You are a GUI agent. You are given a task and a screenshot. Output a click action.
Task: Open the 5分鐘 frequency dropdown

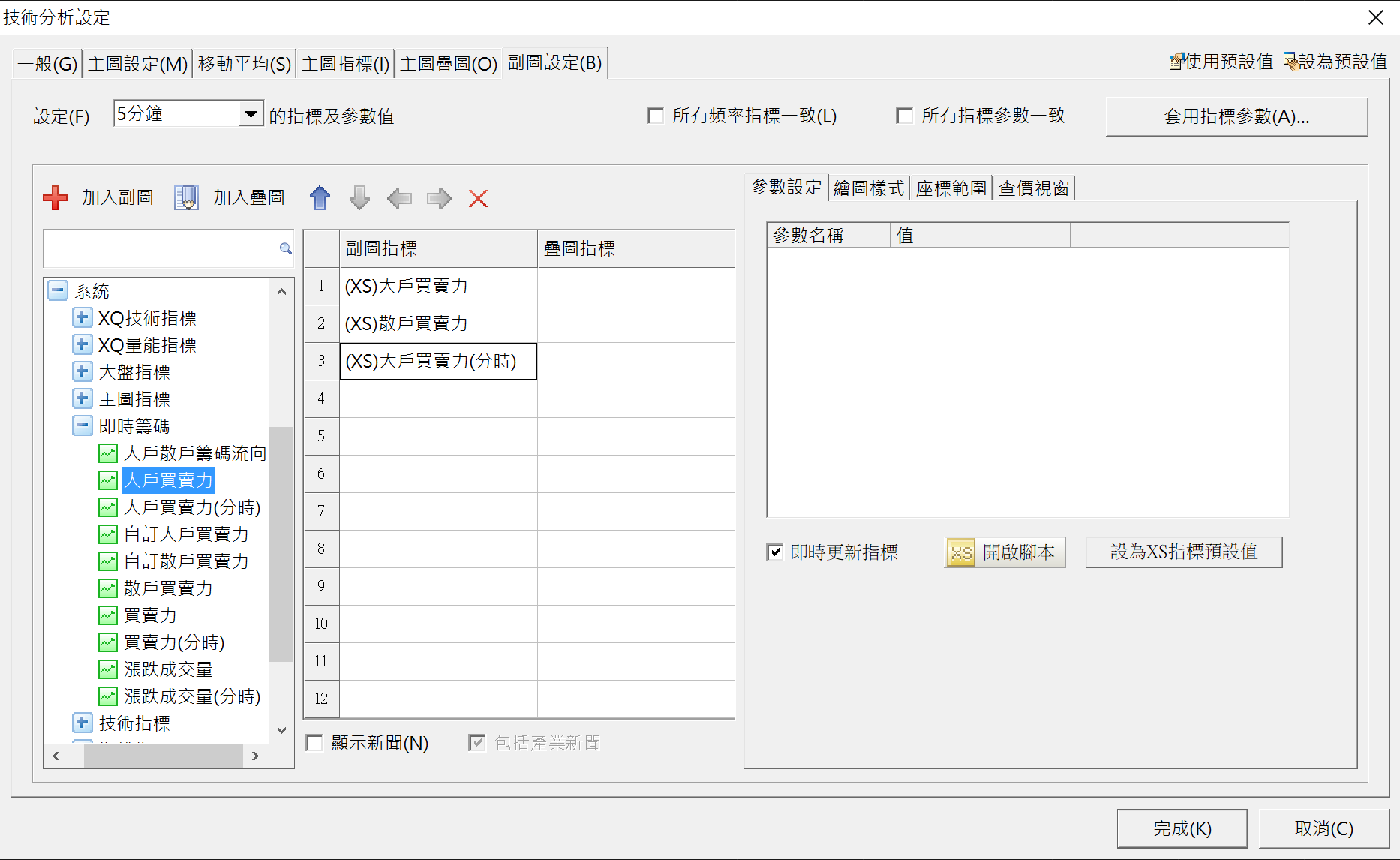[251, 114]
